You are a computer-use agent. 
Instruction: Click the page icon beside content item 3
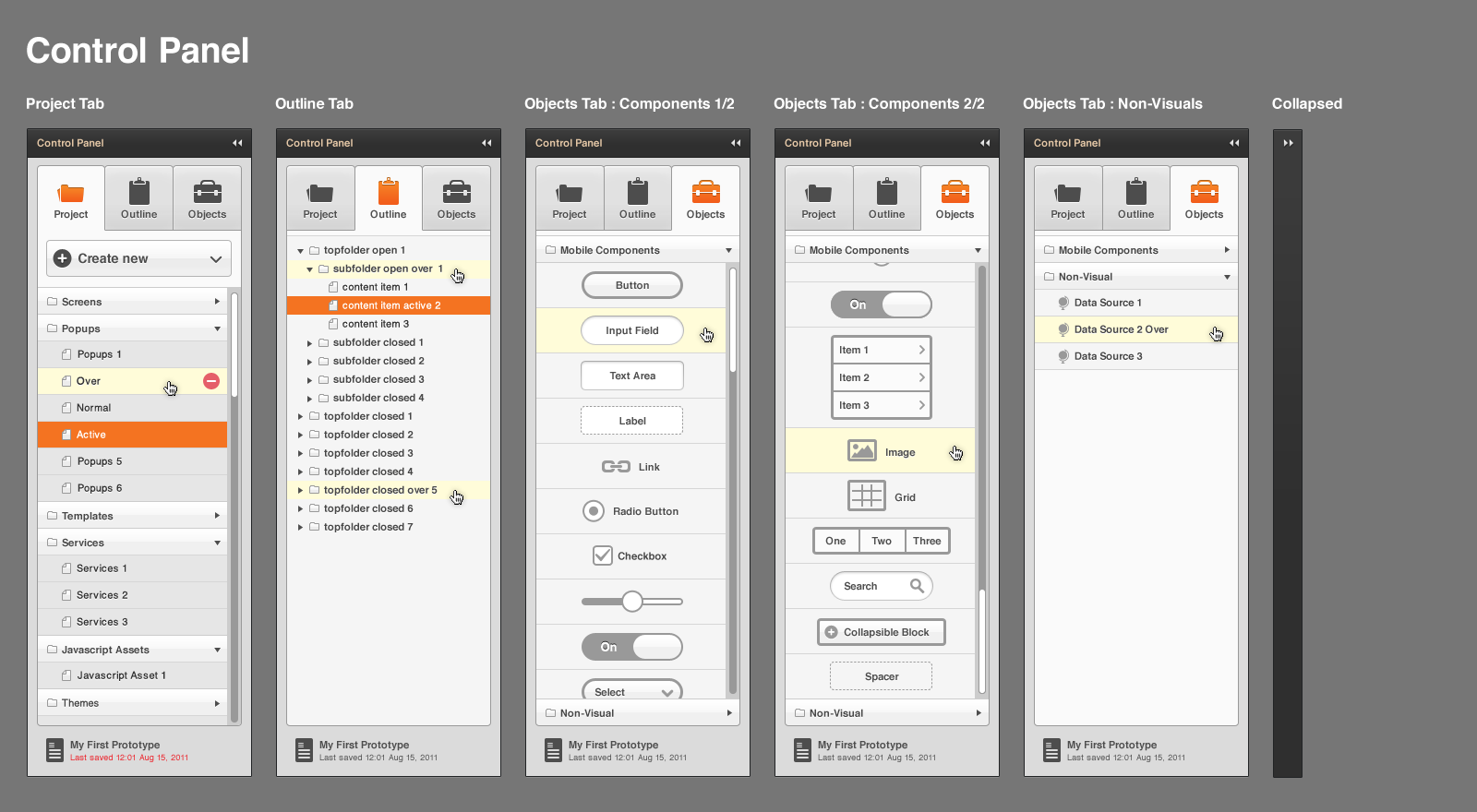coord(333,324)
